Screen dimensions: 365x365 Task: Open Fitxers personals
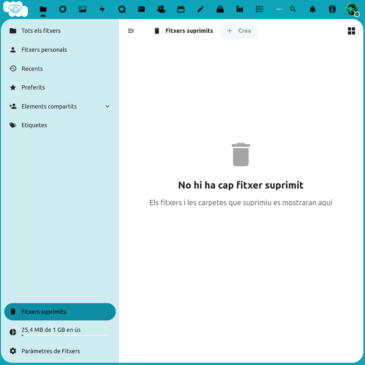[60, 50]
